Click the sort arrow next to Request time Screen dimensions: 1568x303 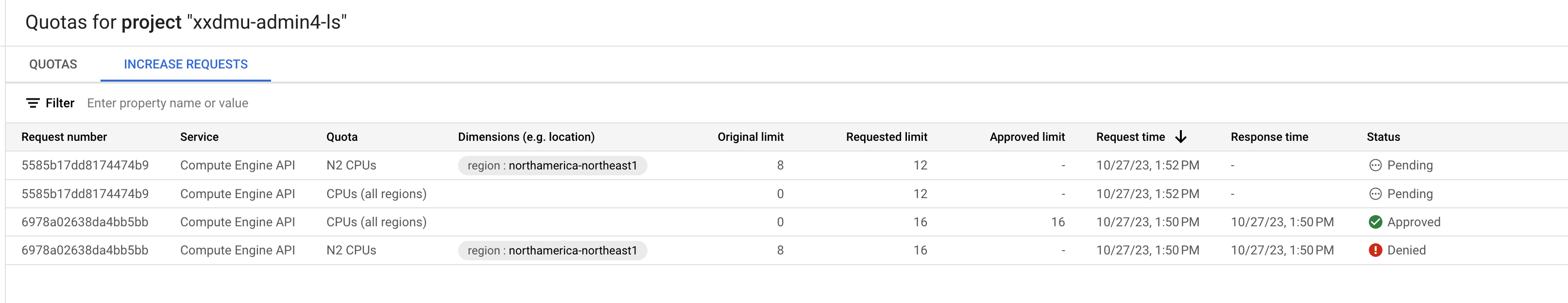coord(1181,137)
